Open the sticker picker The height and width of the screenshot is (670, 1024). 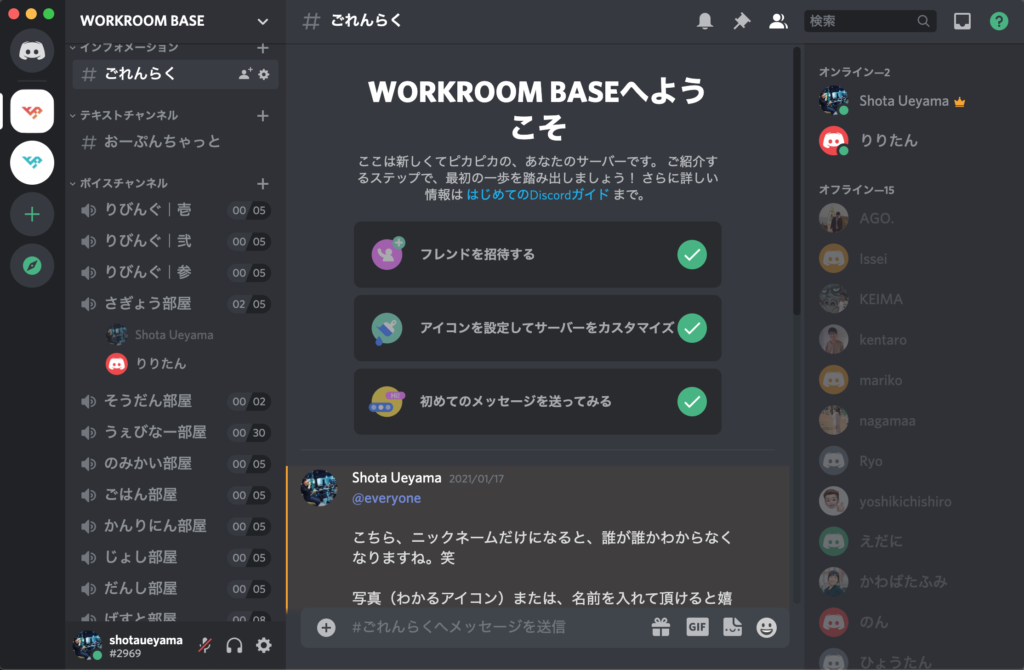pos(732,628)
